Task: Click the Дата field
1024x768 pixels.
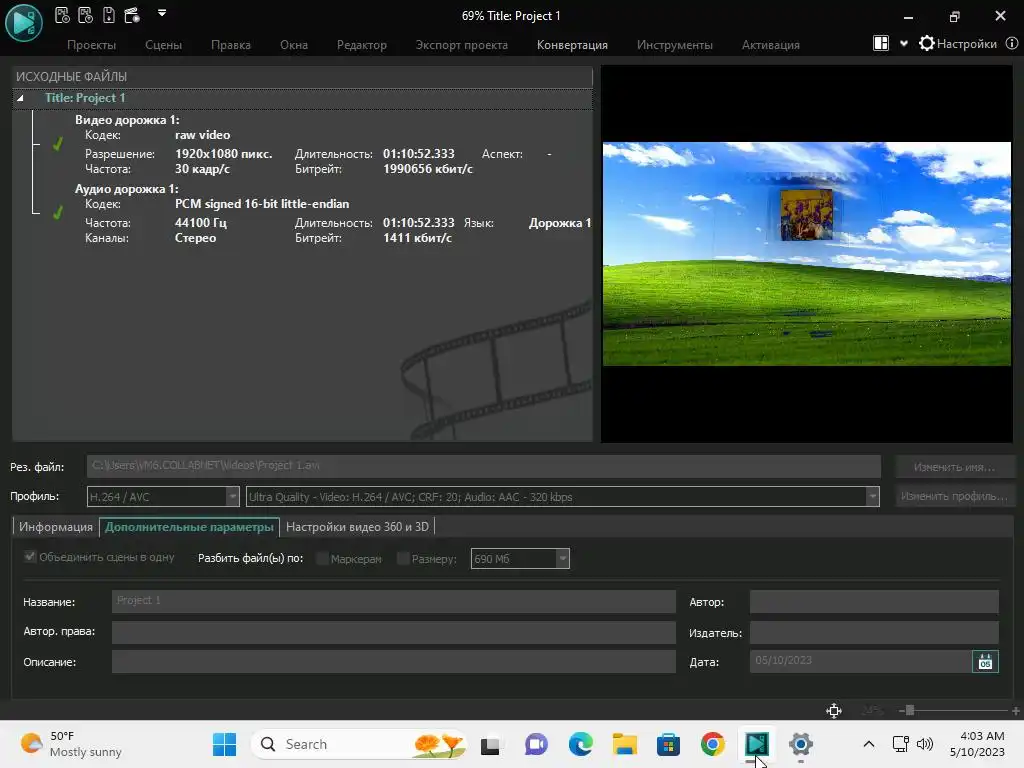Action: pyautogui.click(x=860, y=662)
